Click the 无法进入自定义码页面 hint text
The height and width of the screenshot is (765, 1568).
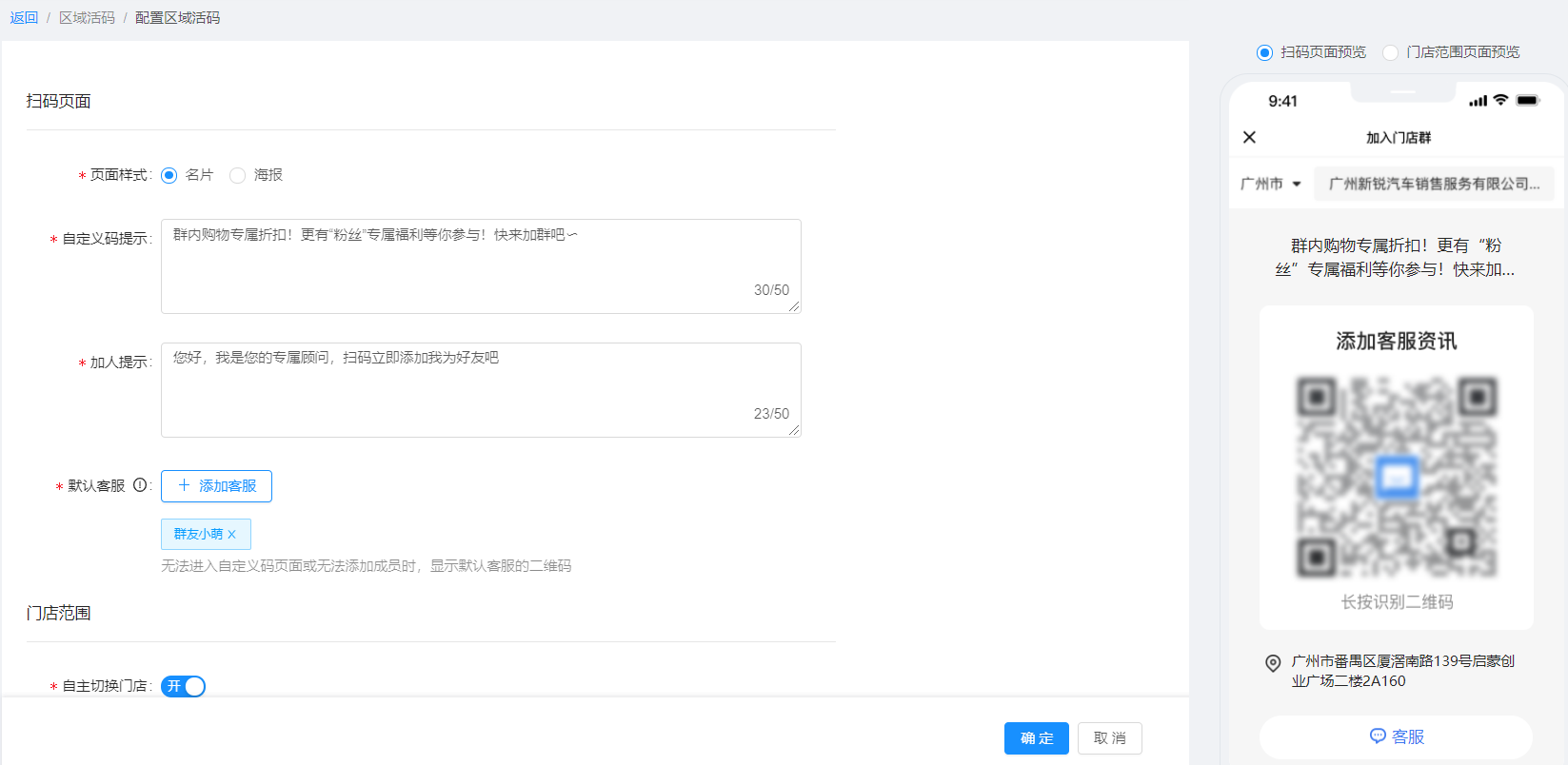[367, 566]
